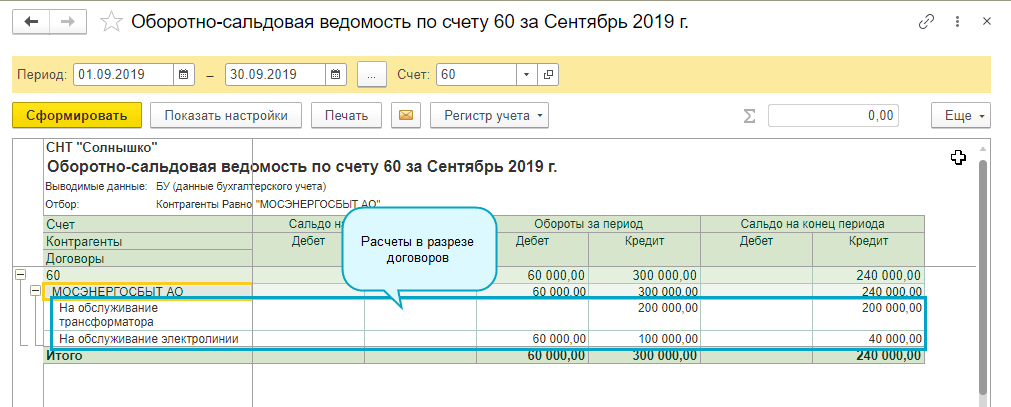Copy the link via the chain icon

(x=926, y=22)
